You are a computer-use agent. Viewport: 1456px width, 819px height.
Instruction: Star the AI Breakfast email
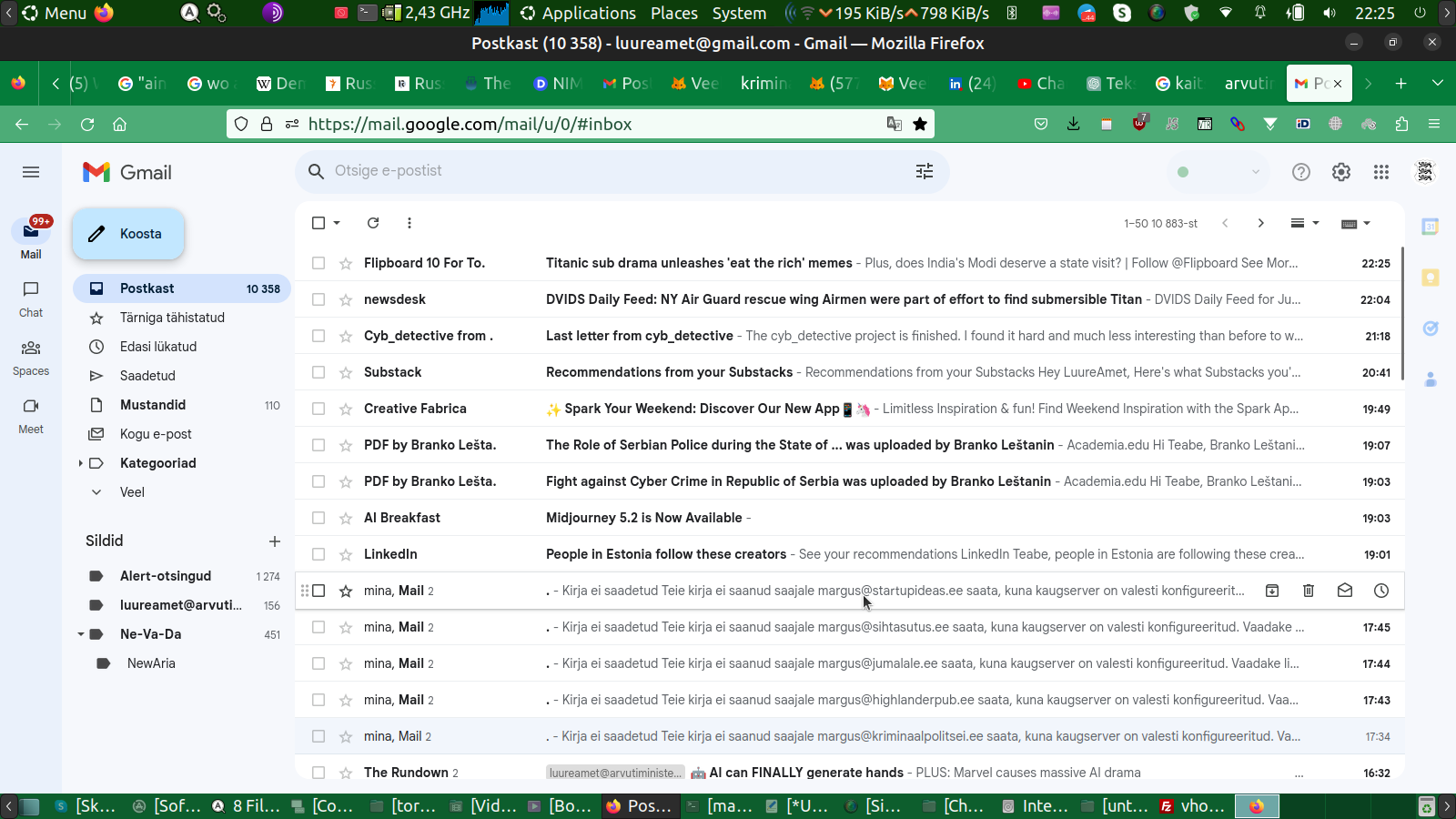click(x=346, y=518)
